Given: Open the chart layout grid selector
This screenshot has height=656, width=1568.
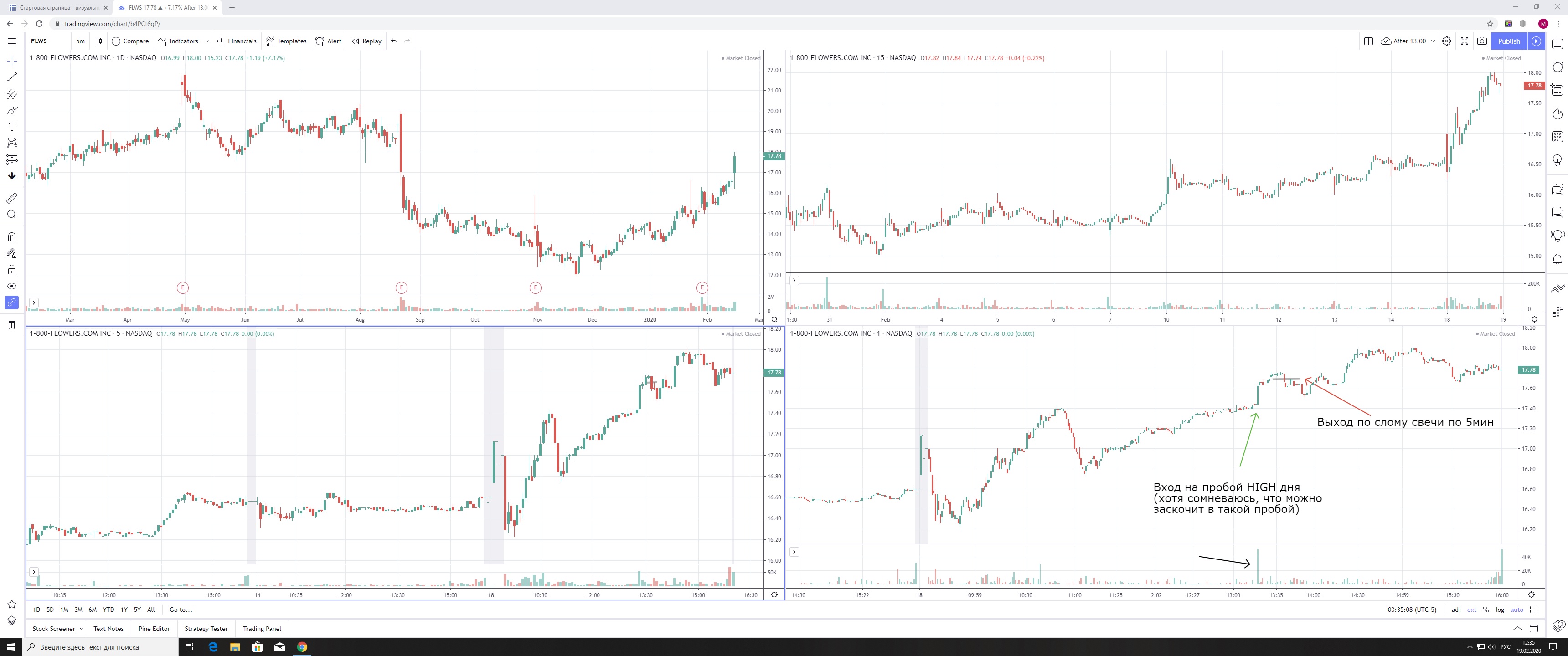Looking at the screenshot, I should click(1368, 41).
